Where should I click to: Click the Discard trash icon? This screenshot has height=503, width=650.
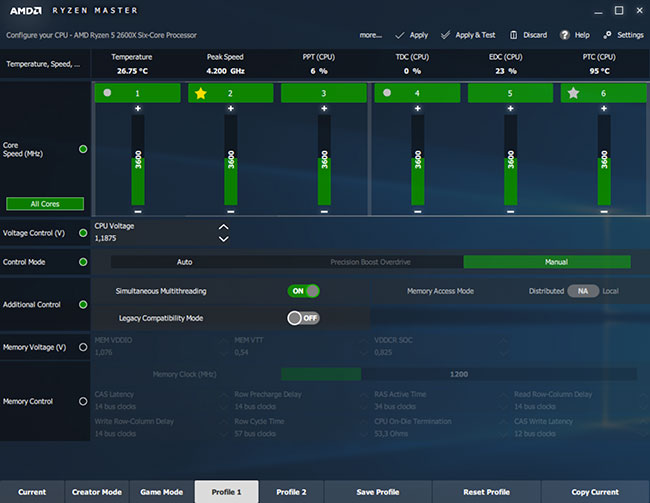click(514, 35)
